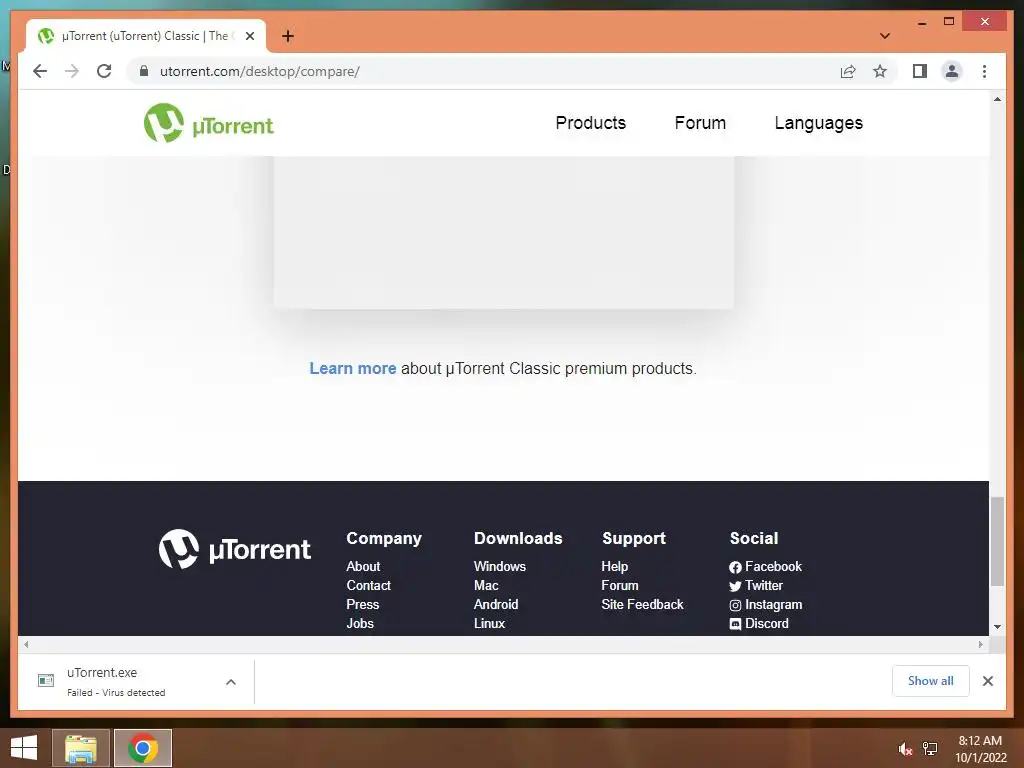Screen dimensions: 1024x768
Task: Click the muted volume tray icon
Action: (904, 748)
